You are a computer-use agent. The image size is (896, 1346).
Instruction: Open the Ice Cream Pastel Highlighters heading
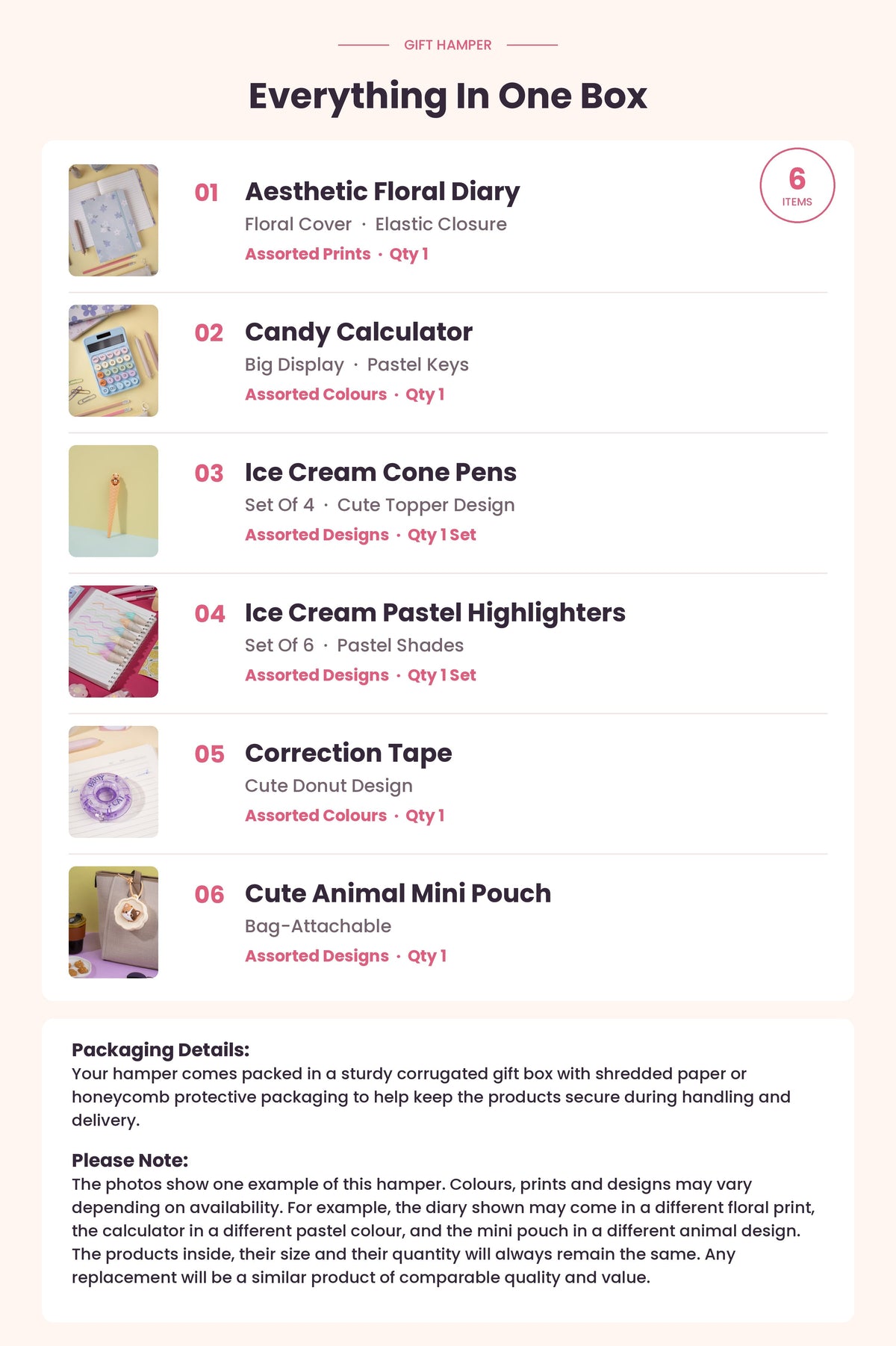pyautogui.click(x=435, y=613)
